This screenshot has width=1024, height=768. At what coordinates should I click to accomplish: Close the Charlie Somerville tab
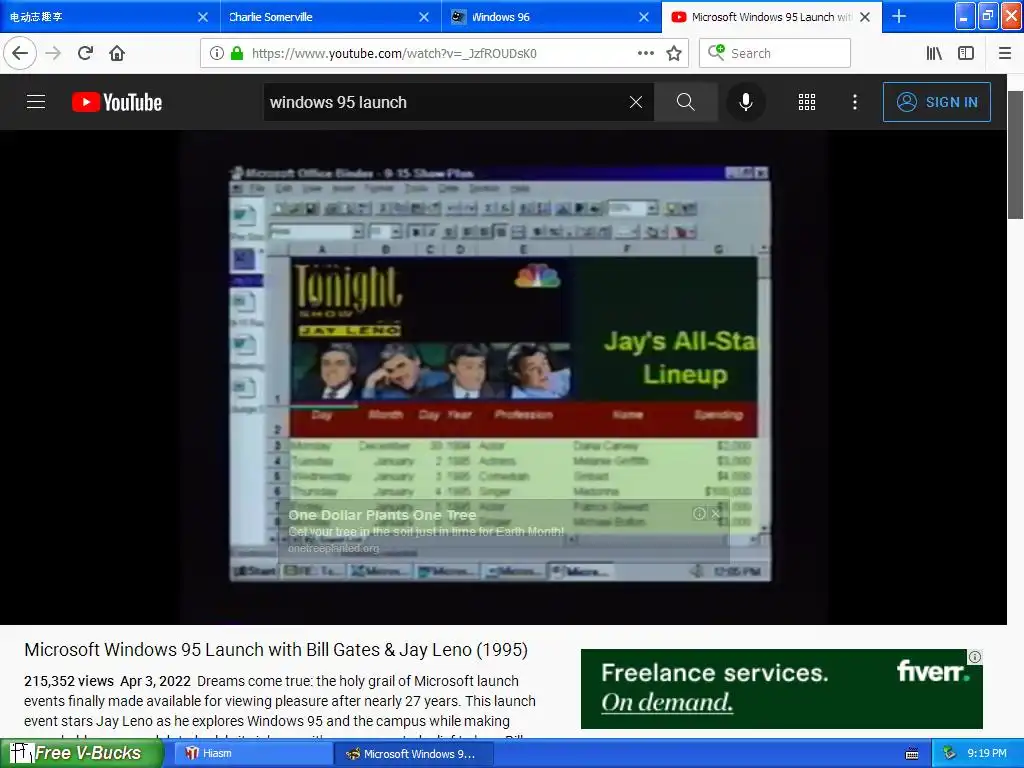point(424,17)
